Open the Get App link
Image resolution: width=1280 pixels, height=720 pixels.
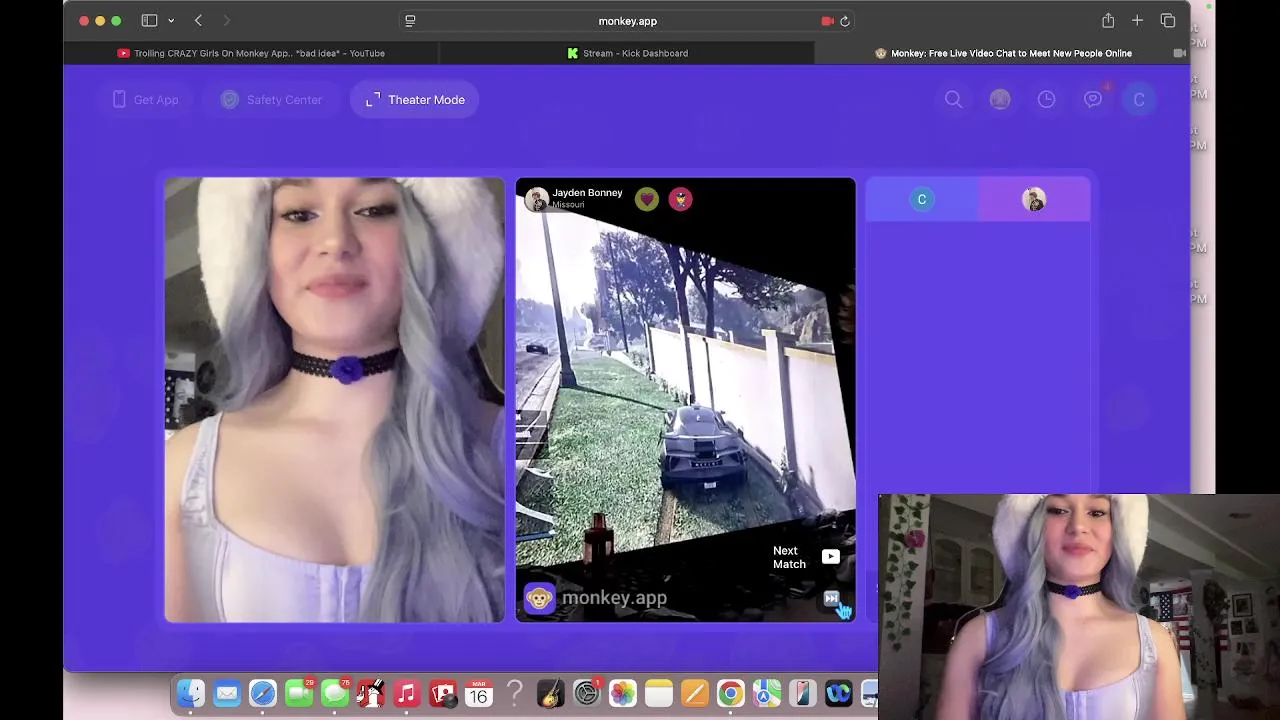[145, 100]
